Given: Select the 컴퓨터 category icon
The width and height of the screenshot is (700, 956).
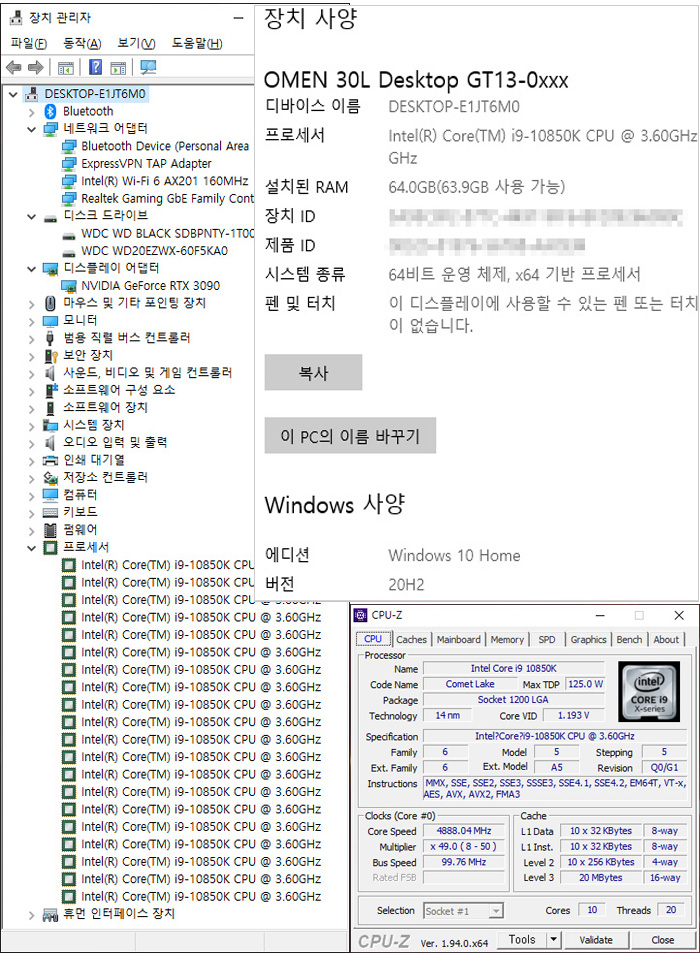Looking at the screenshot, I should [51, 494].
